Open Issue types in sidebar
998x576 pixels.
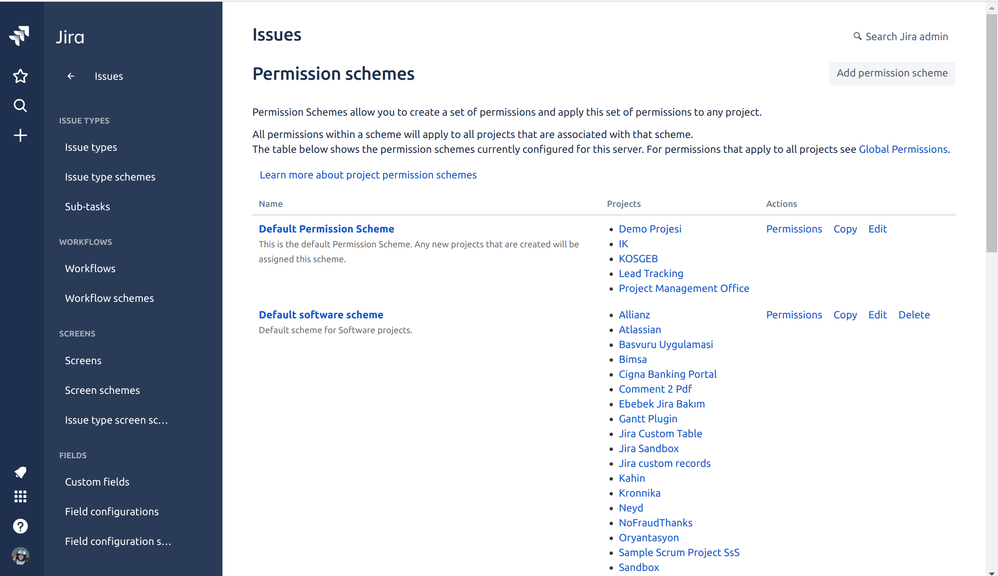91,147
